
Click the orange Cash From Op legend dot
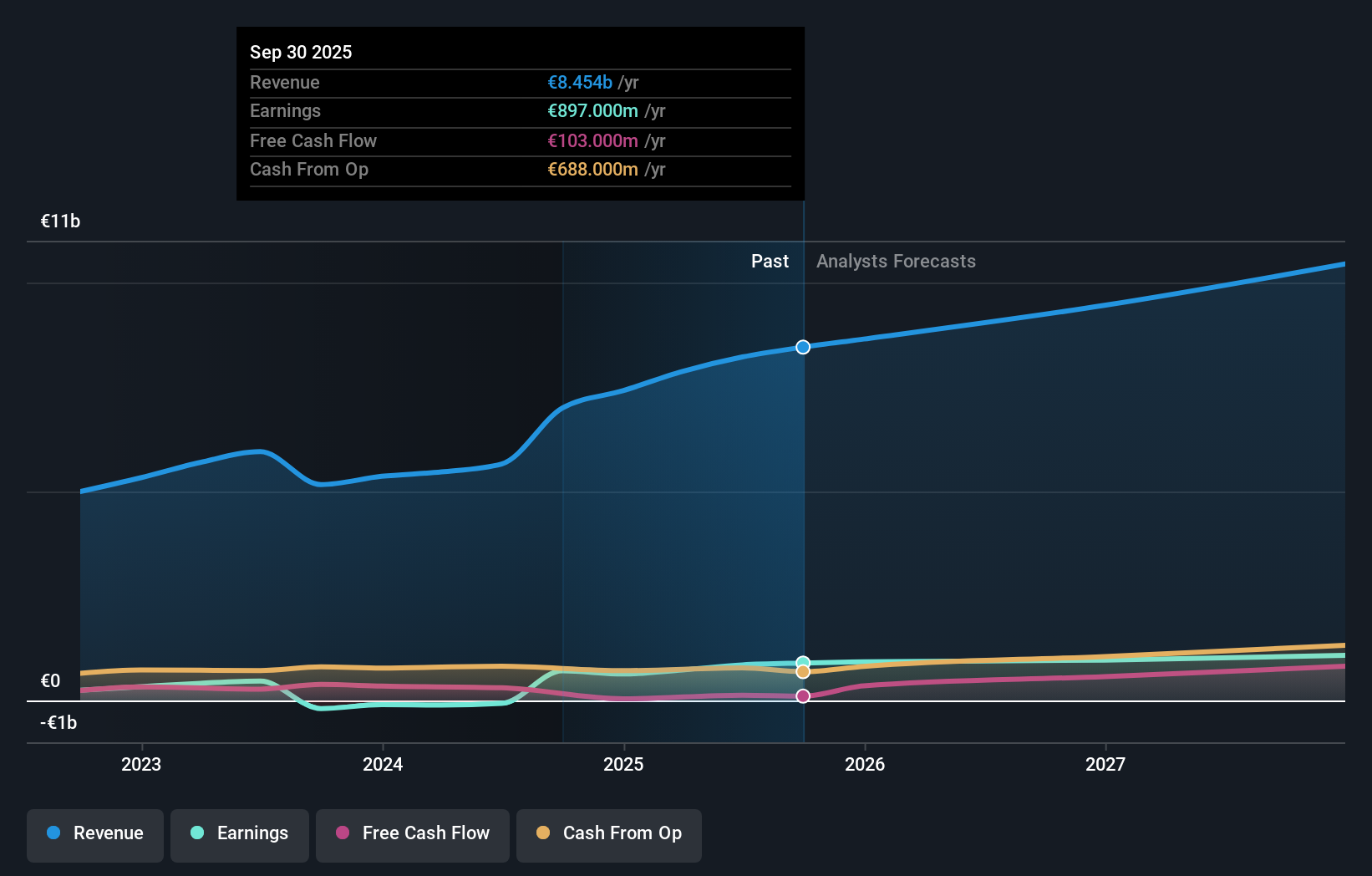(544, 833)
